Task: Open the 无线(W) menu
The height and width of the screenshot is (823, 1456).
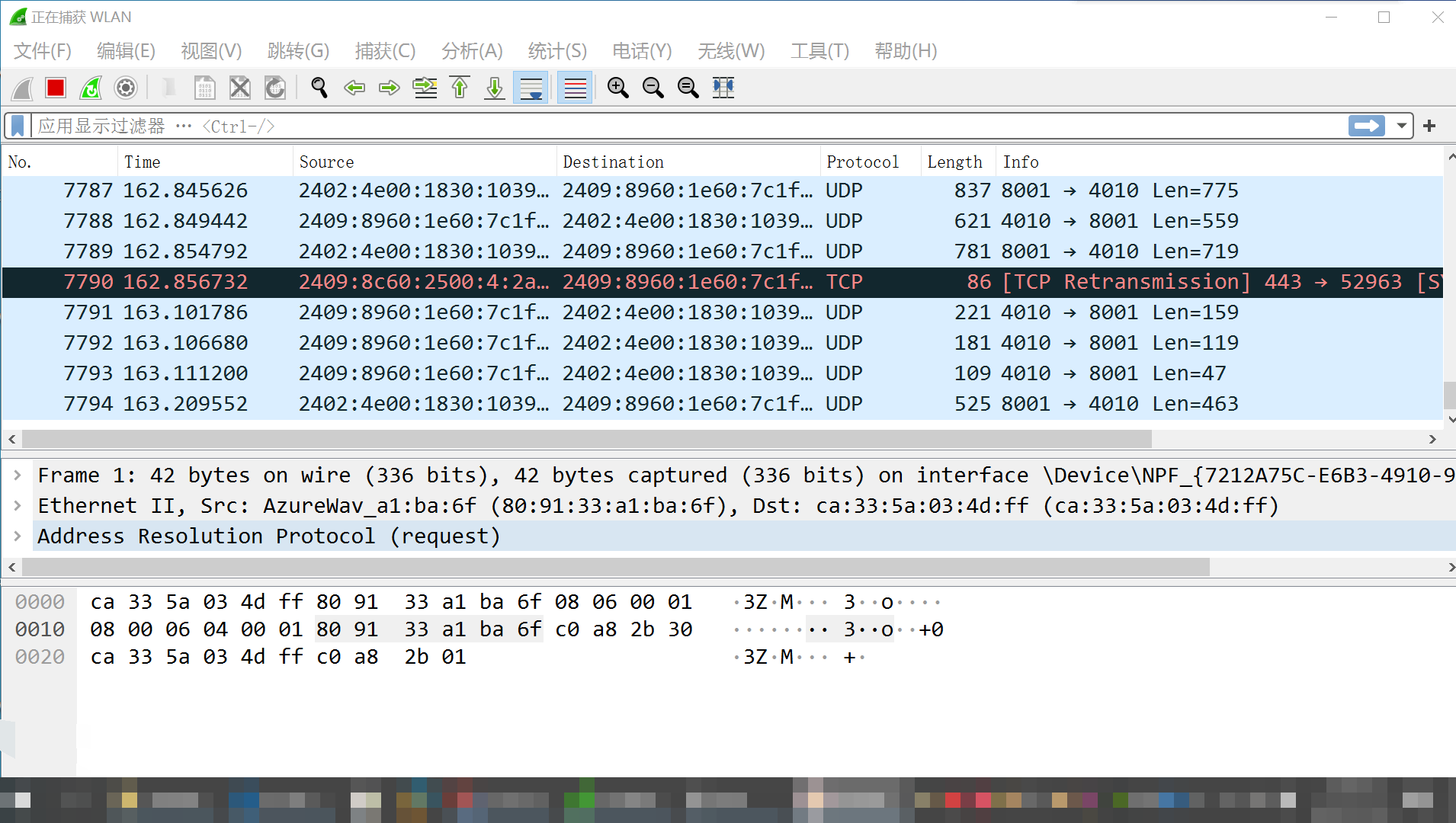Action: click(731, 51)
